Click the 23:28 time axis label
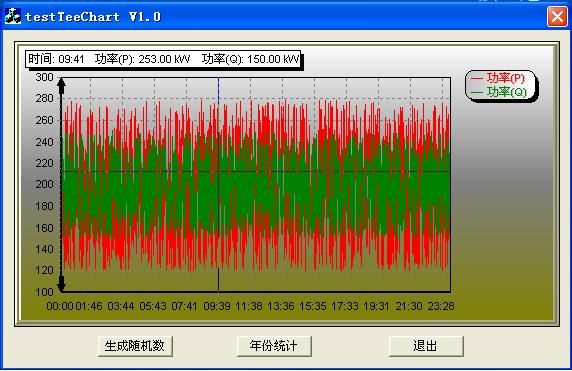572x371 pixels. tap(441, 306)
